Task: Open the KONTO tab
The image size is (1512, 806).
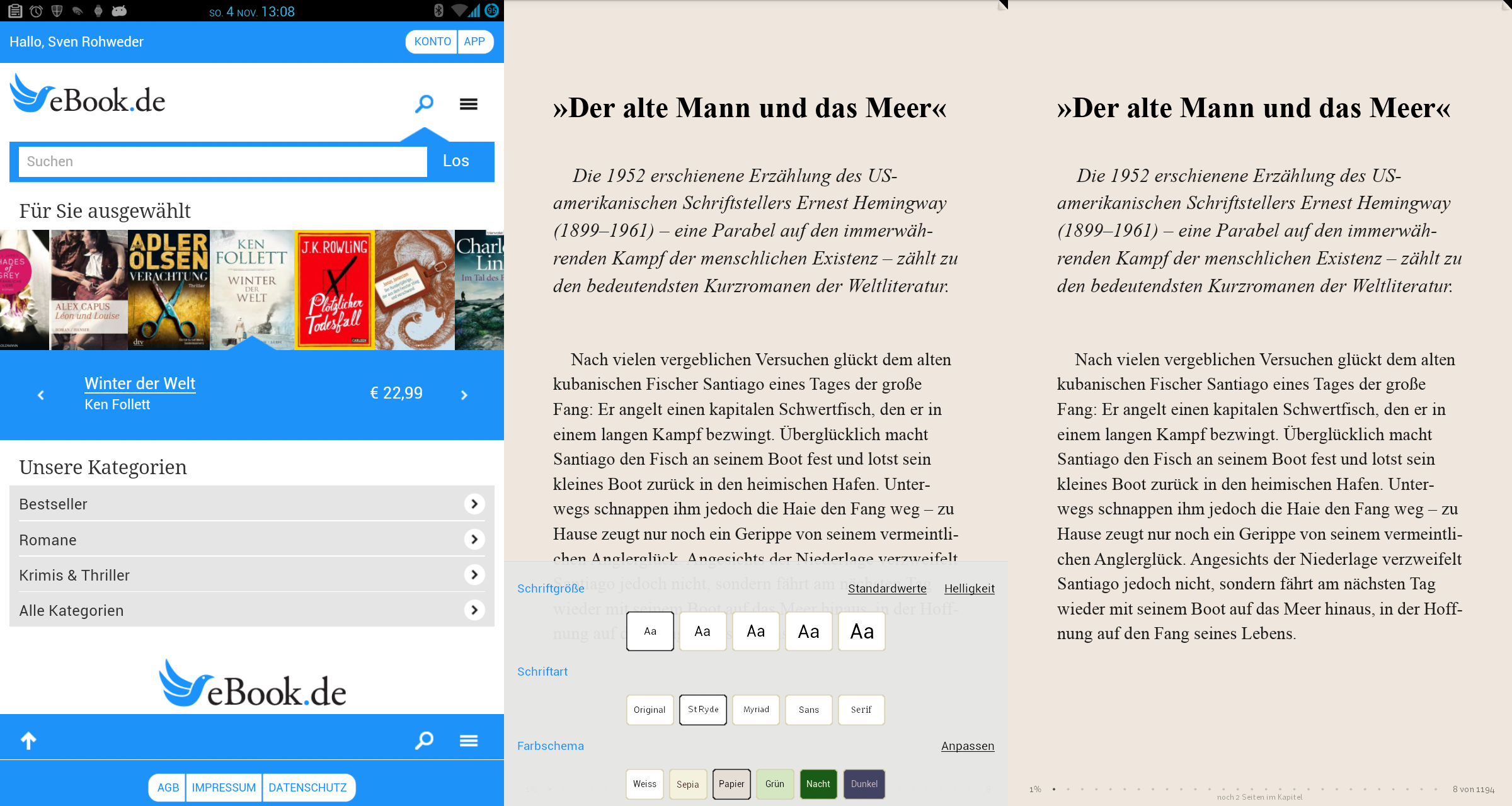Action: click(x=432, y=42)
